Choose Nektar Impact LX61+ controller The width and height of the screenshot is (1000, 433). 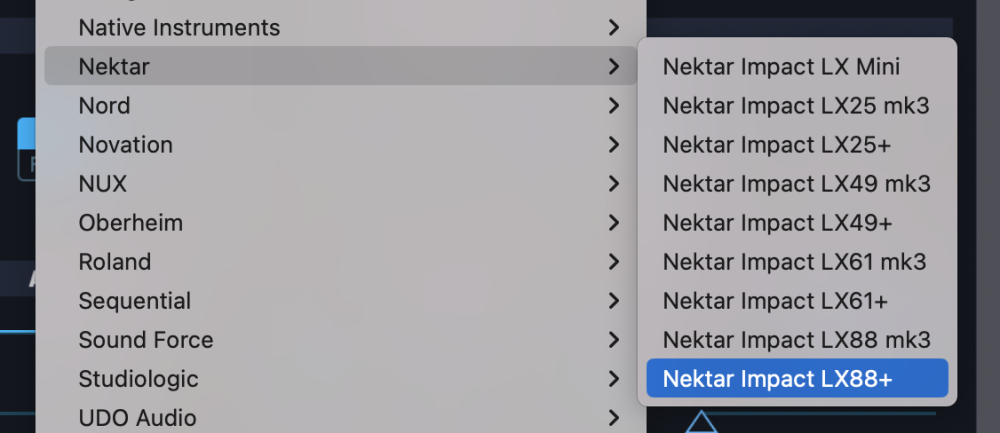775,301
